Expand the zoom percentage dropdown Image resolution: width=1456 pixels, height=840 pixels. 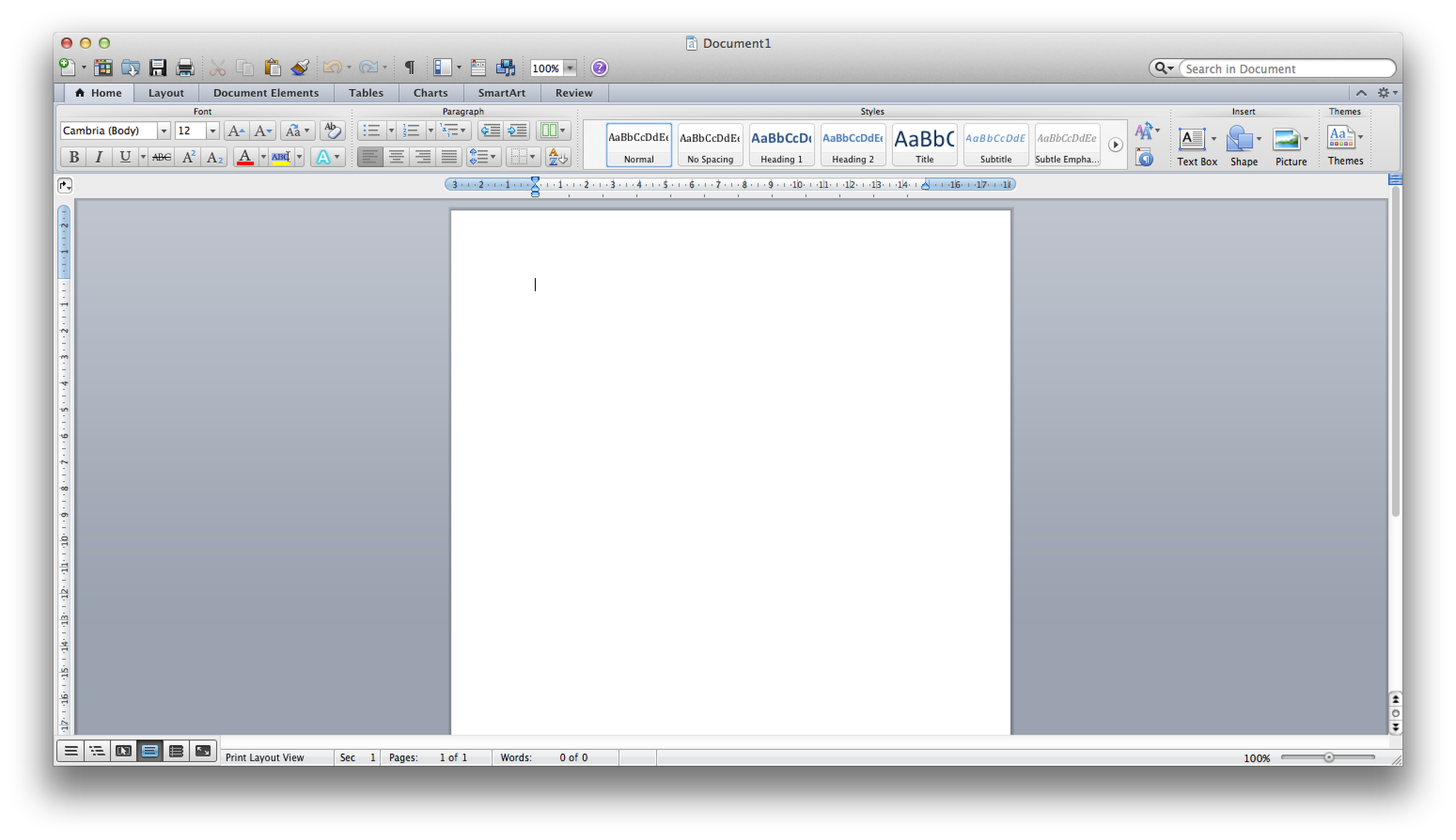pyautogui.click(x=570, y=68)
